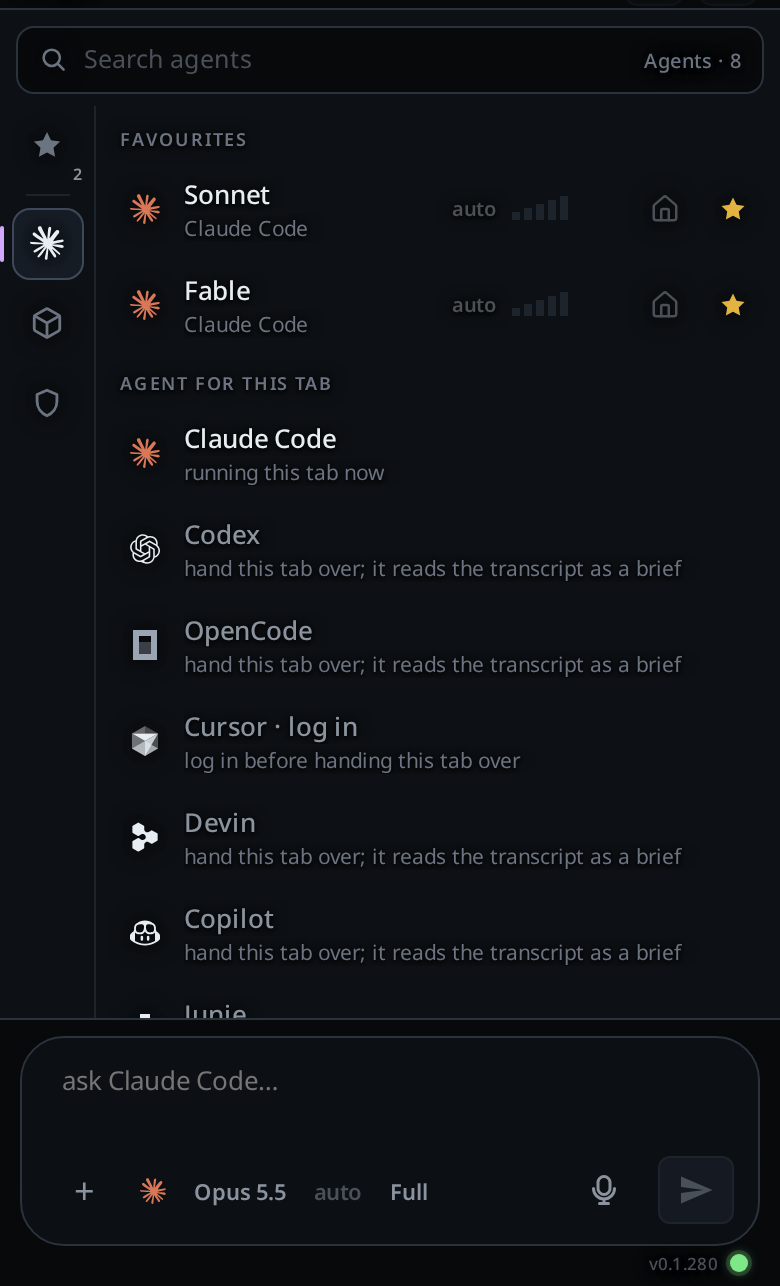Hand the tab over to Devin

click(x=430, y=838)
